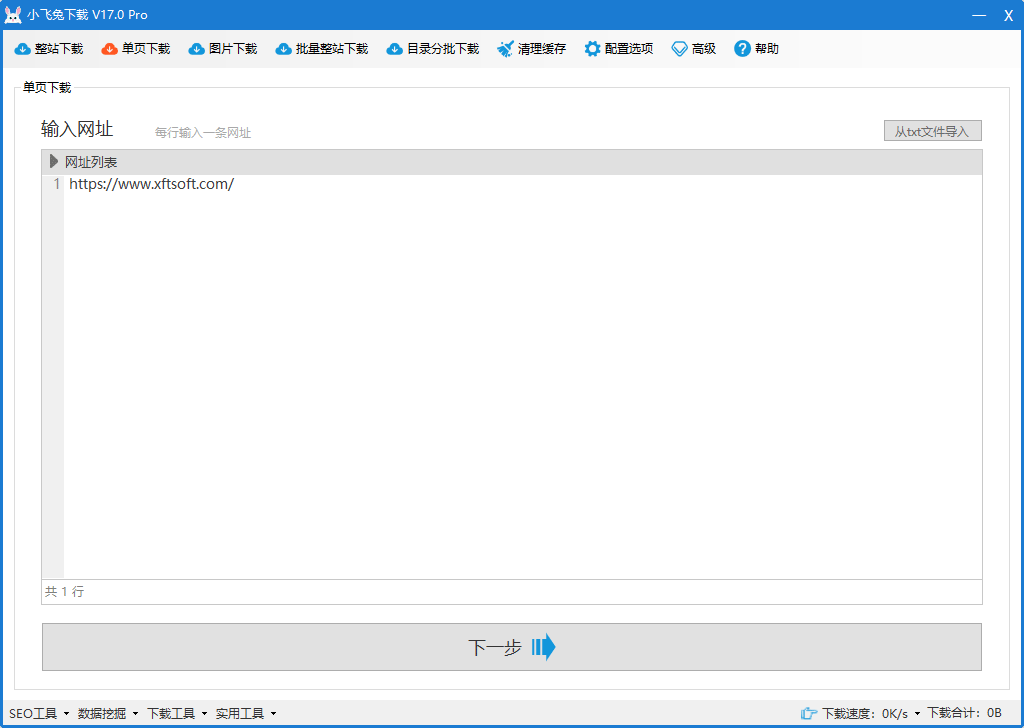The width and height of the screenshot is (1024, 728).
Task: Click the 批量整站下载 toolbar icon
Action: (284, 49)
